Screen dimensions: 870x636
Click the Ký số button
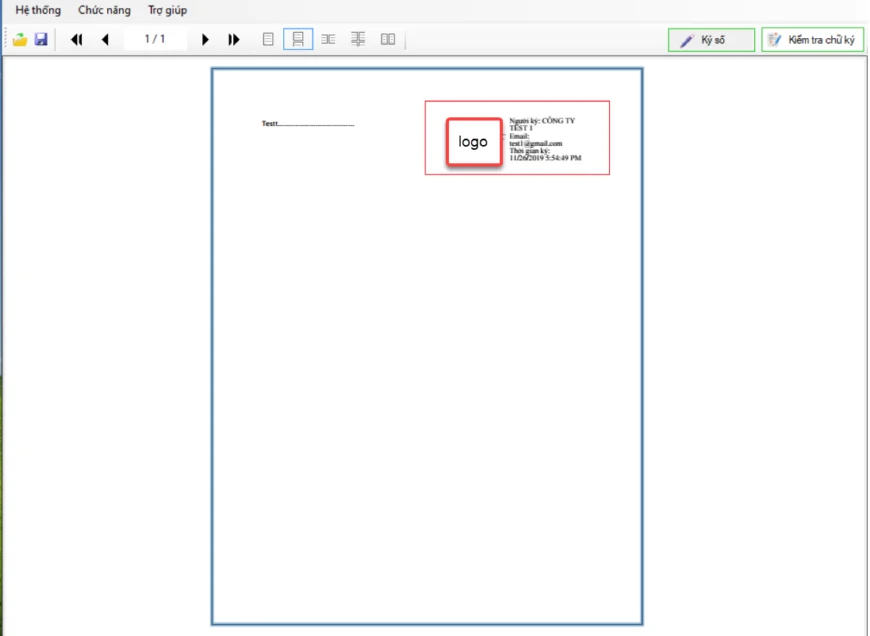coord(711,40)
